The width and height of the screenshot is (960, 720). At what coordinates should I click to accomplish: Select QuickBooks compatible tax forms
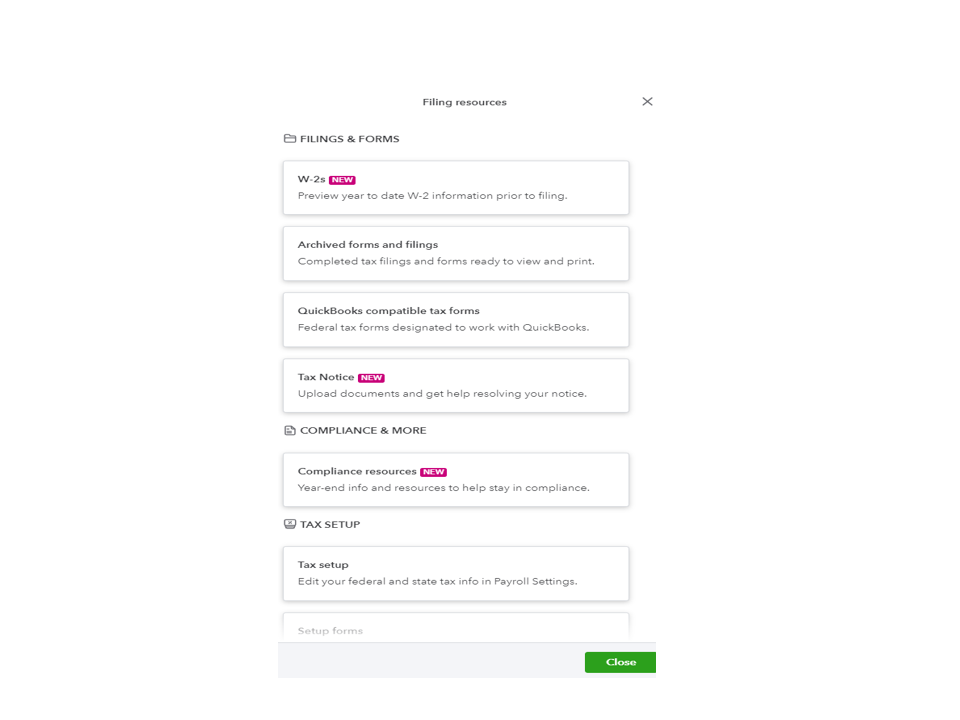click(x=456, y=319)
